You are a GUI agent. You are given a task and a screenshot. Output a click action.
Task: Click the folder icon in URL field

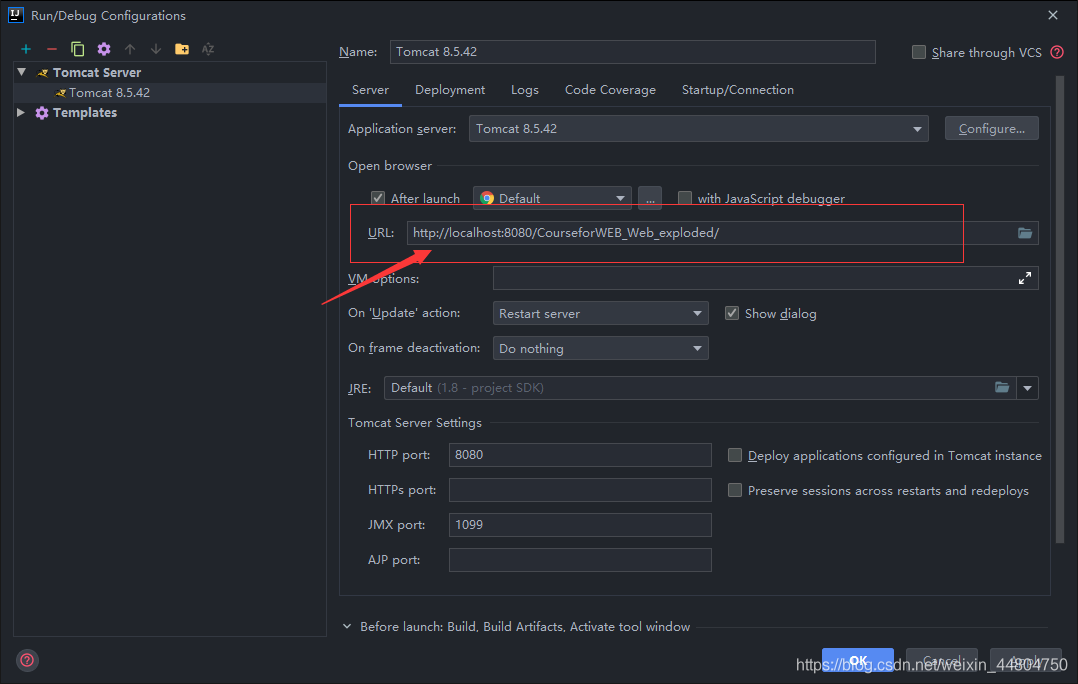click(x=1024, y=233)
